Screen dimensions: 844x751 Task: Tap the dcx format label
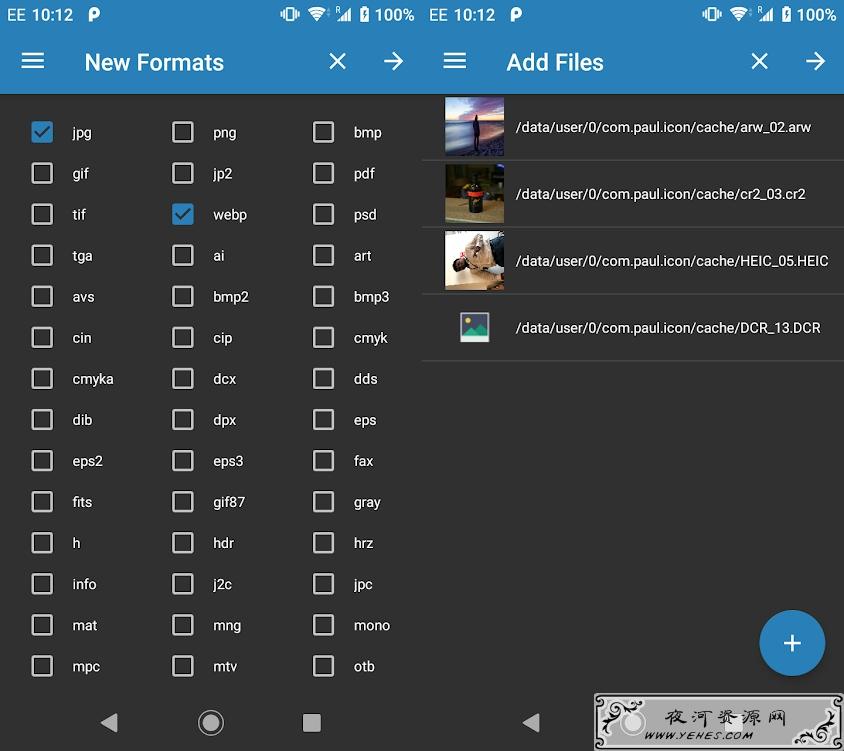(x=224, y=379)
